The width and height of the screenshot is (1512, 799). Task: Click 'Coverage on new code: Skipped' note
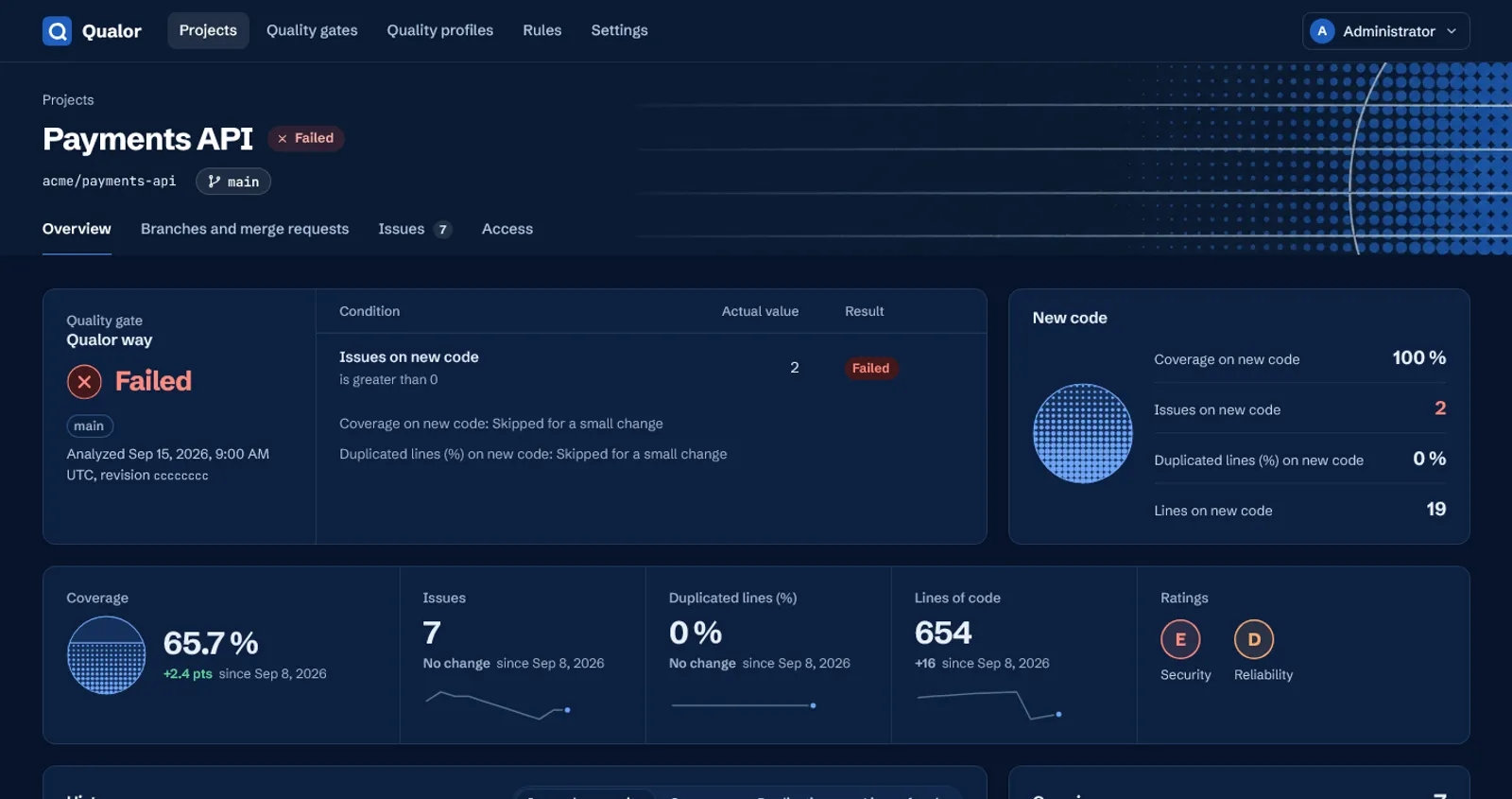[x=501, y=424]
